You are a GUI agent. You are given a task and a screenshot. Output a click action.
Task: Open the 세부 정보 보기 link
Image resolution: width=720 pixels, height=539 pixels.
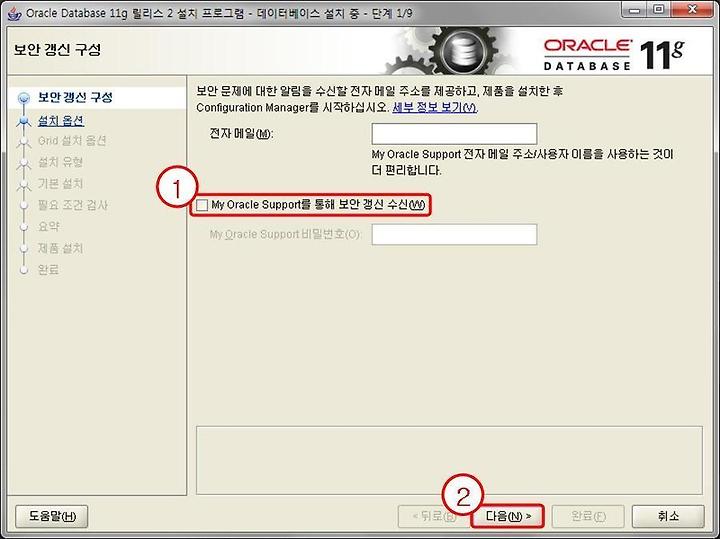pyautogui.click(x=434, y=107)
